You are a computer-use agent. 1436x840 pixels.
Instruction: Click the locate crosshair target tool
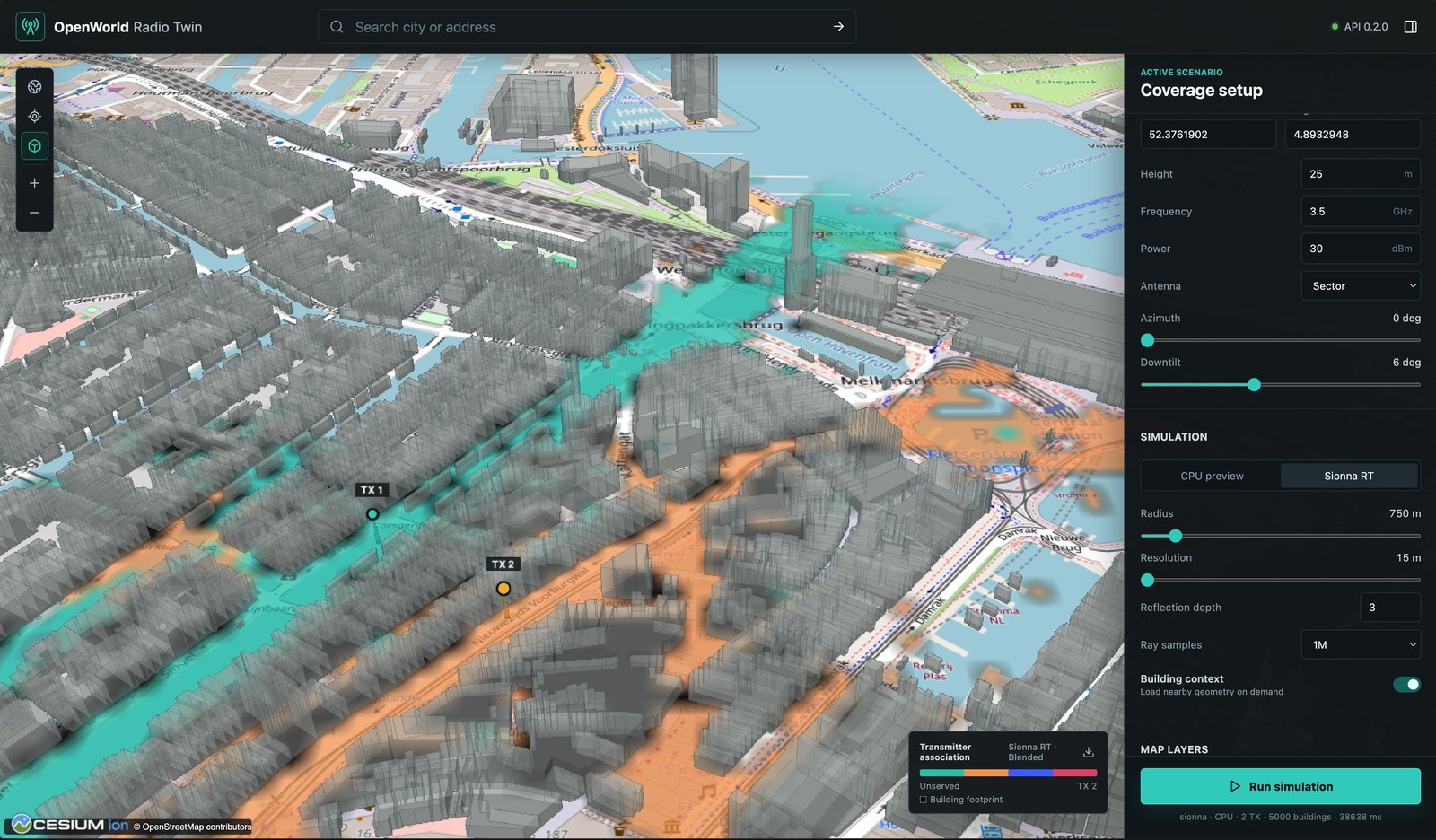click(x=35, y=117)
